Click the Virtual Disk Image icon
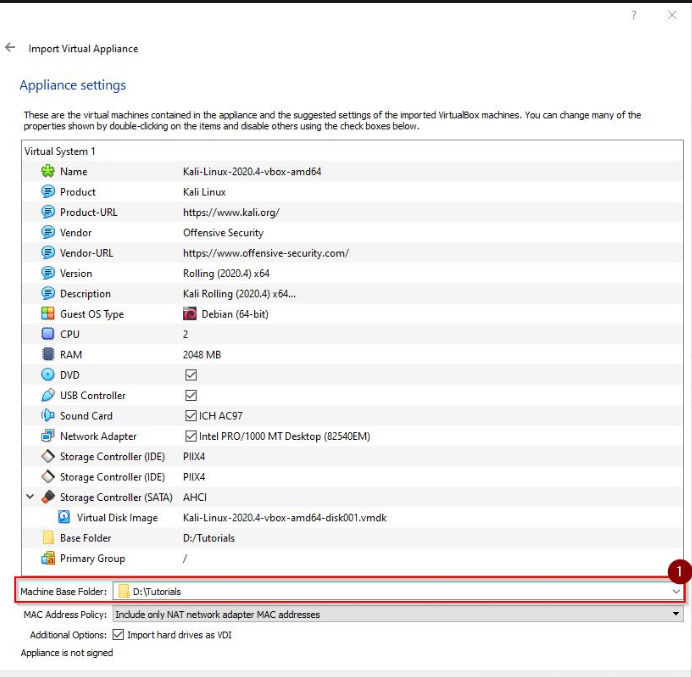Screen dimensions: 692x677 (x=64, y=517)
